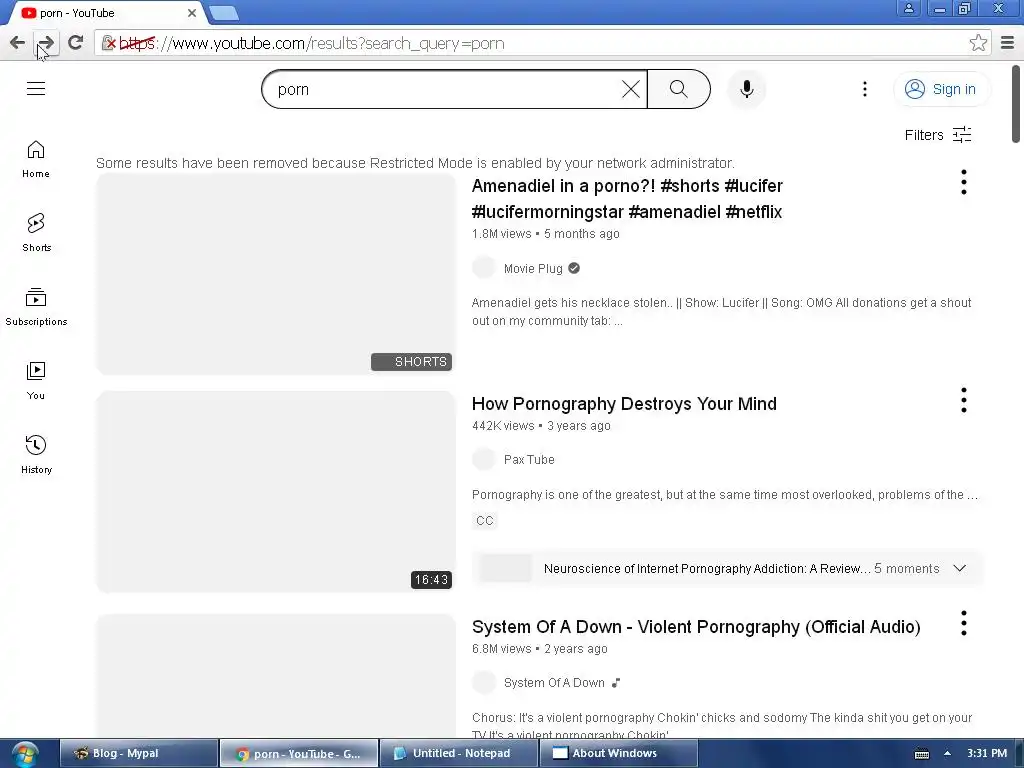1024x768 pixels.
Task: Open the 16:43 video thumbnail
Action: [276, 492]
